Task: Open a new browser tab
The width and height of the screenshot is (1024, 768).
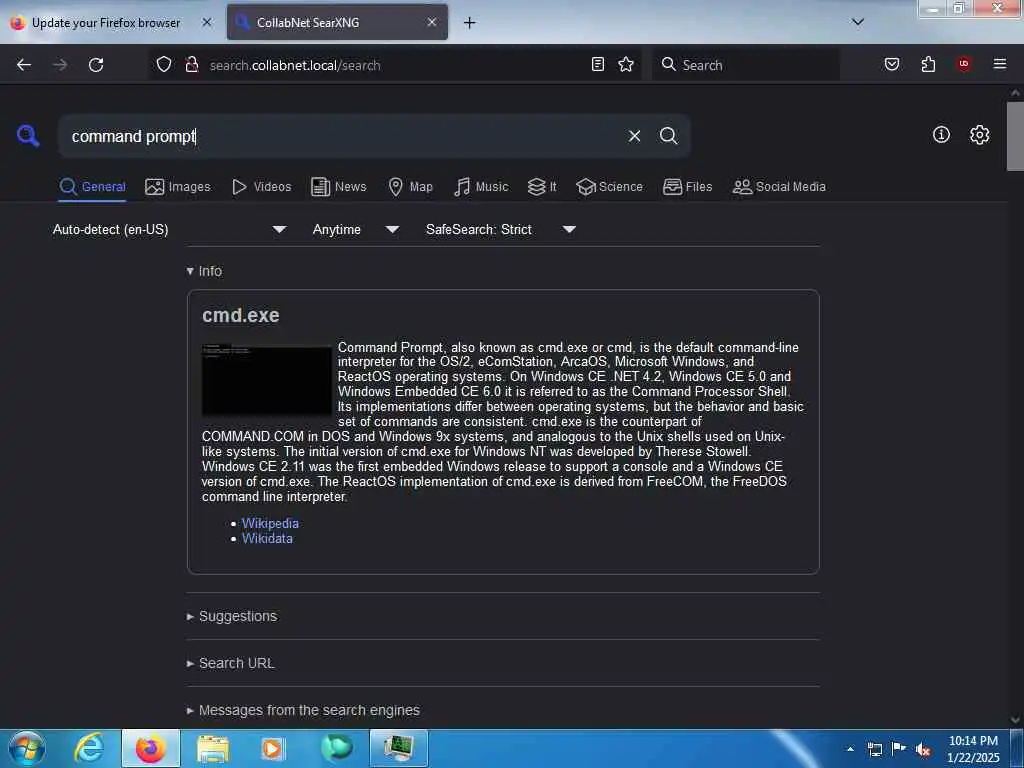Action: [x=470, y=23]
